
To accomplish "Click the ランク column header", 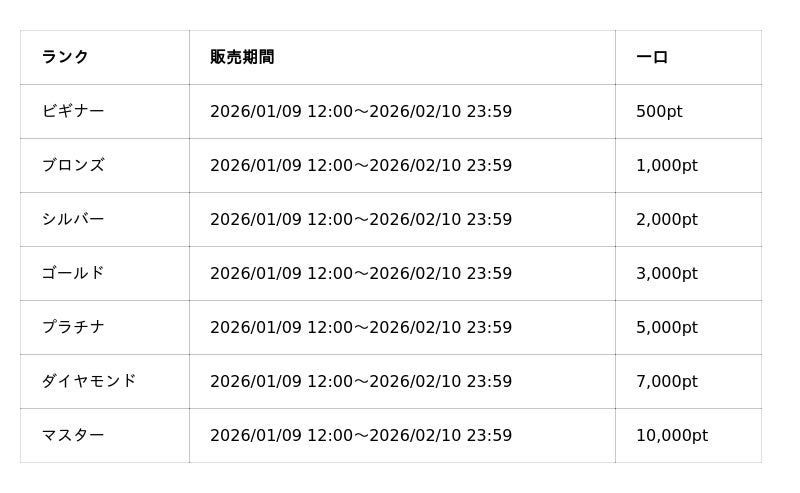I will click(65, 57).
